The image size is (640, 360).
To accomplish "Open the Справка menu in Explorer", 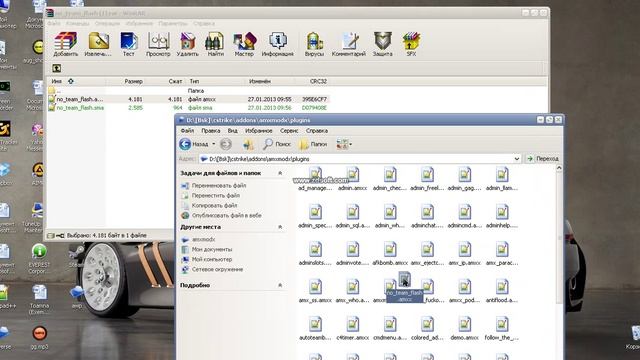I will [317, 131].
